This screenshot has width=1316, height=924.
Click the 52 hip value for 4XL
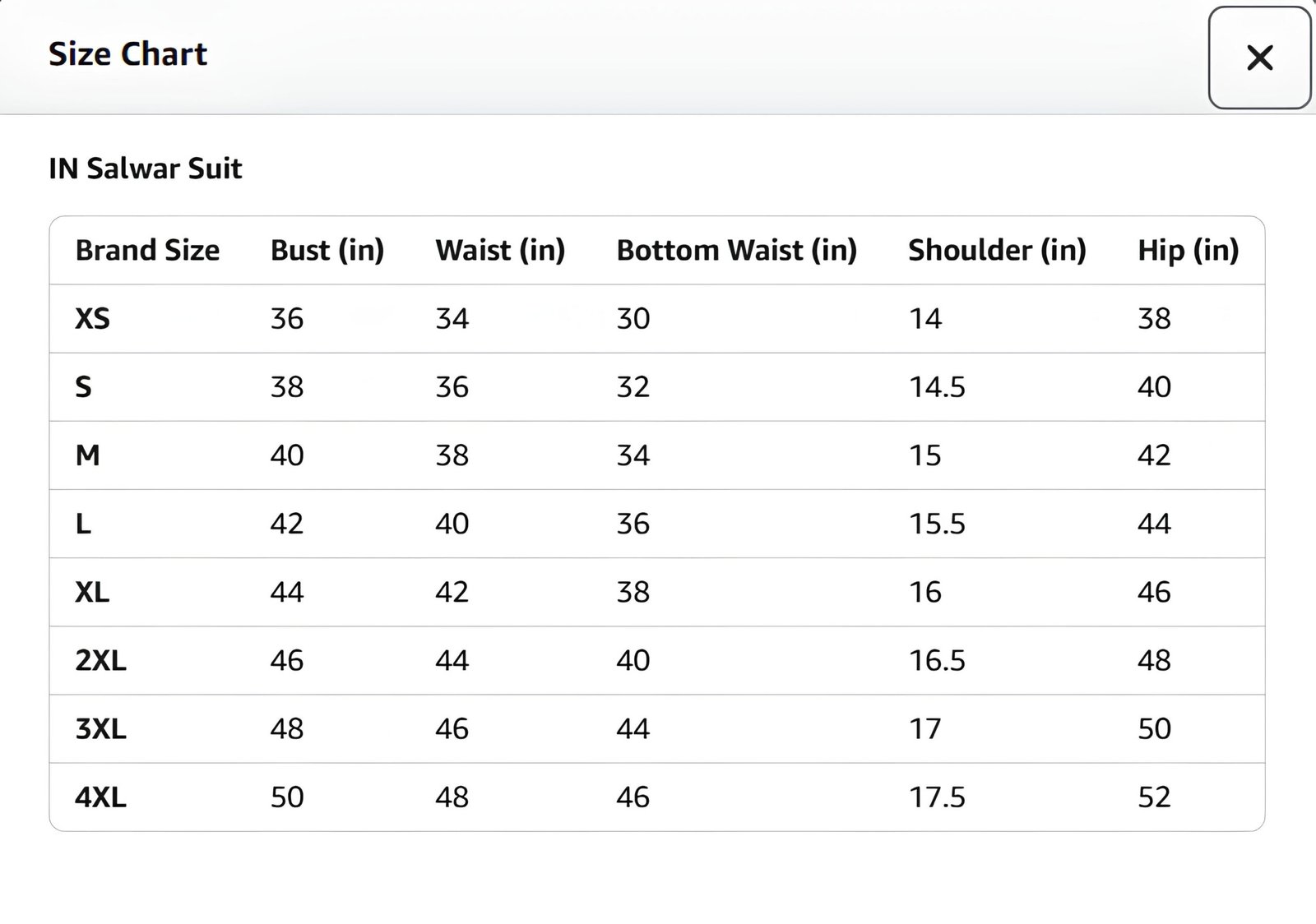(x=1154, y=797)
